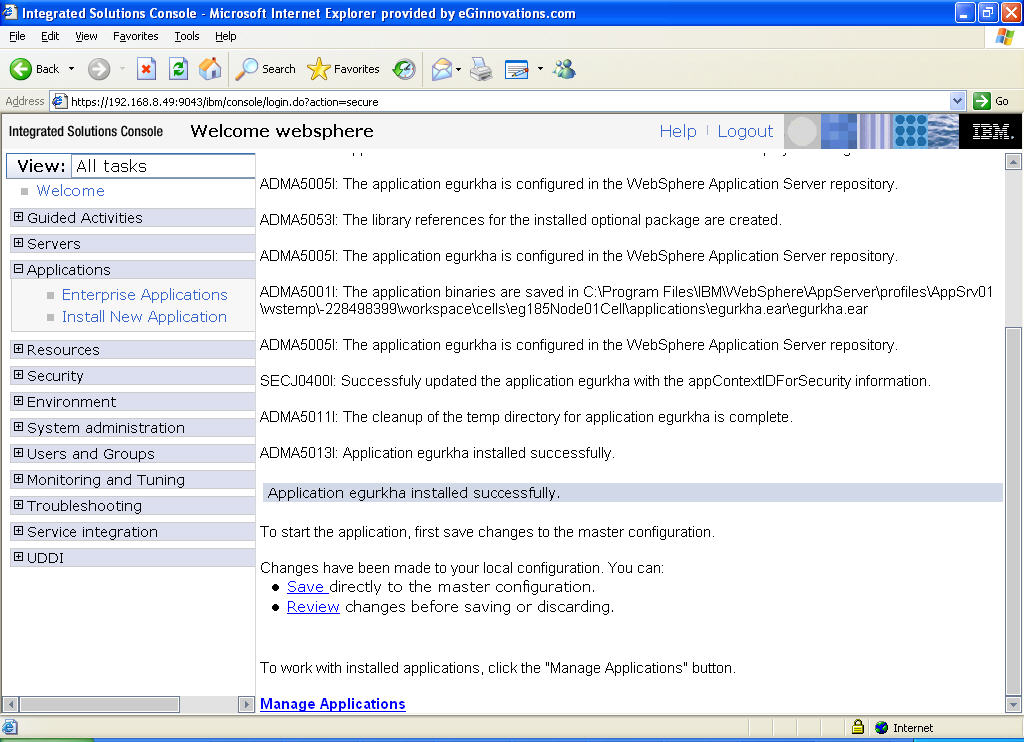This screenshot has width=1024, height=742.
Task: Open the Tools menu
Action: click(x=187, y=36)
